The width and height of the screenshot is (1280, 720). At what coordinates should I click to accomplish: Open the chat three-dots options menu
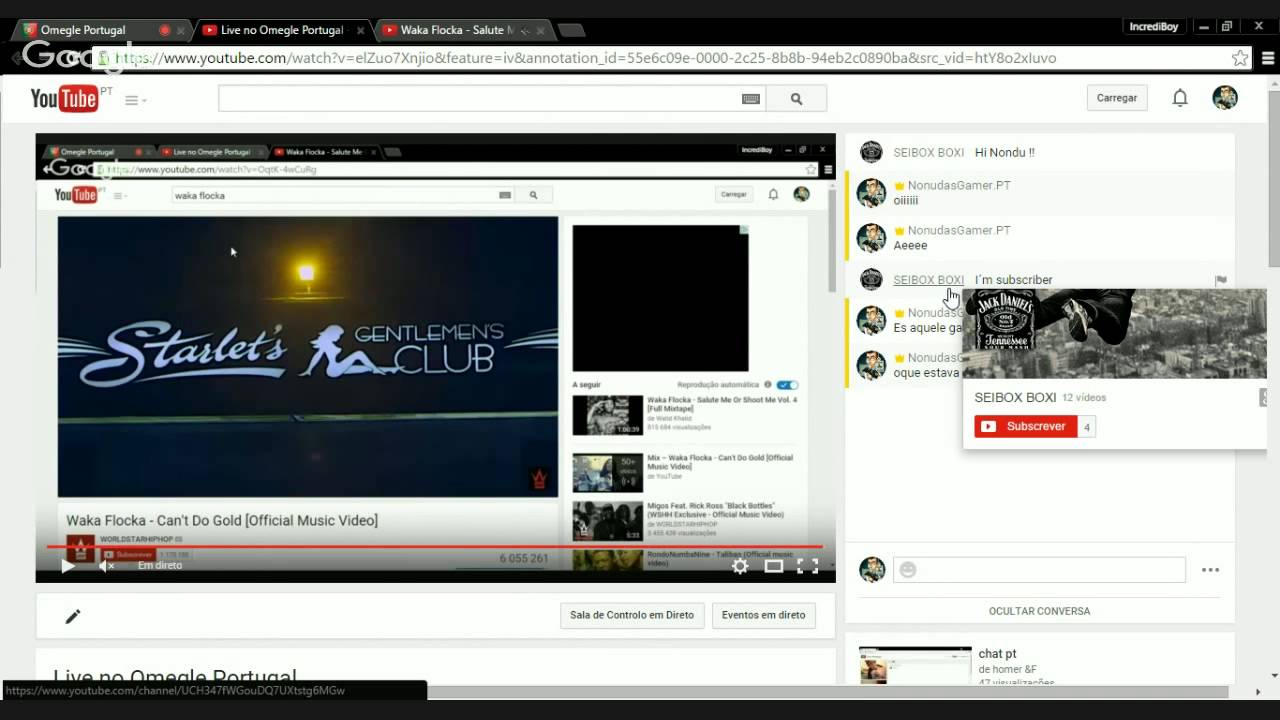[1210, 570]
